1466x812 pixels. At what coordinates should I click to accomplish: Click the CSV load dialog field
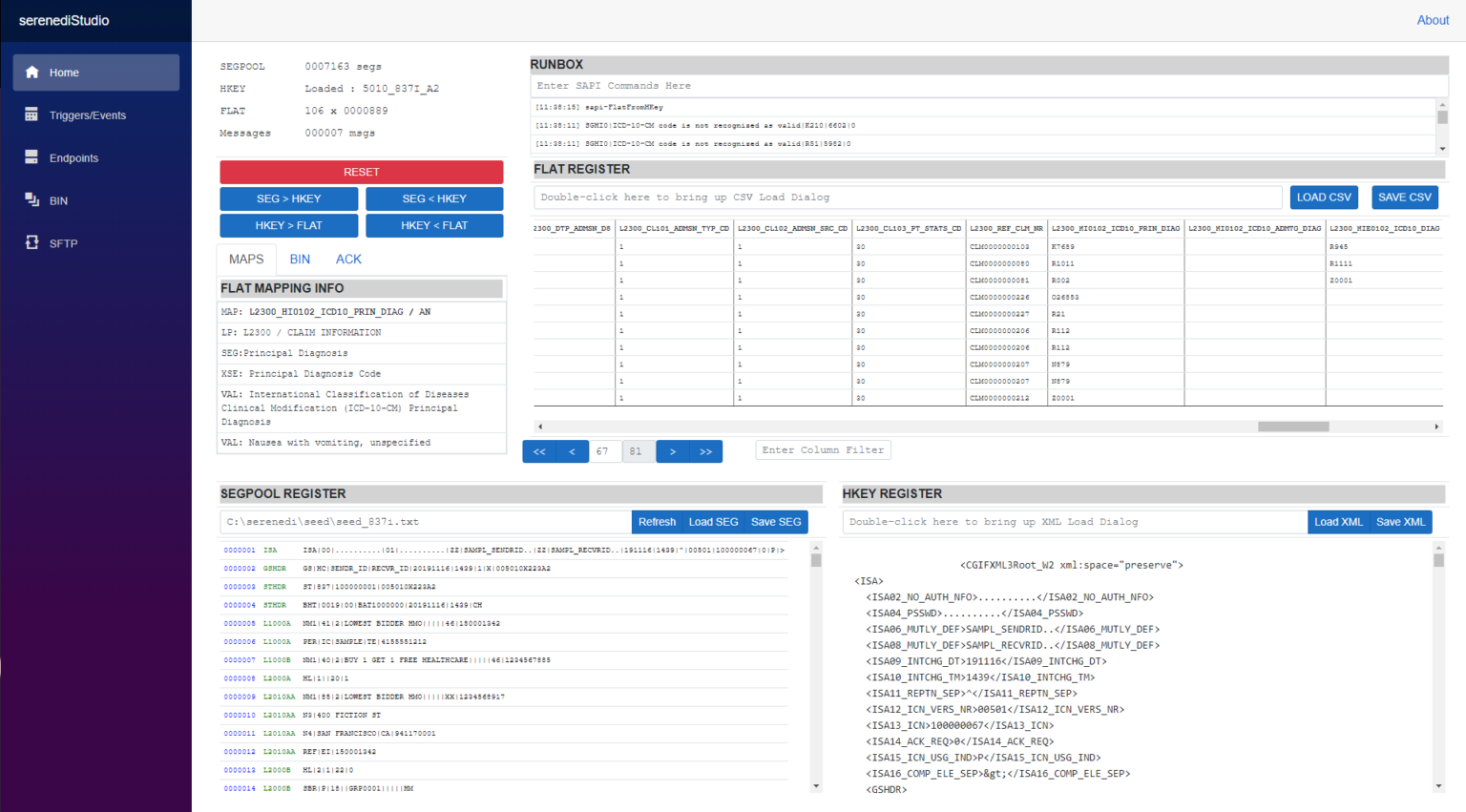point(908,198)
